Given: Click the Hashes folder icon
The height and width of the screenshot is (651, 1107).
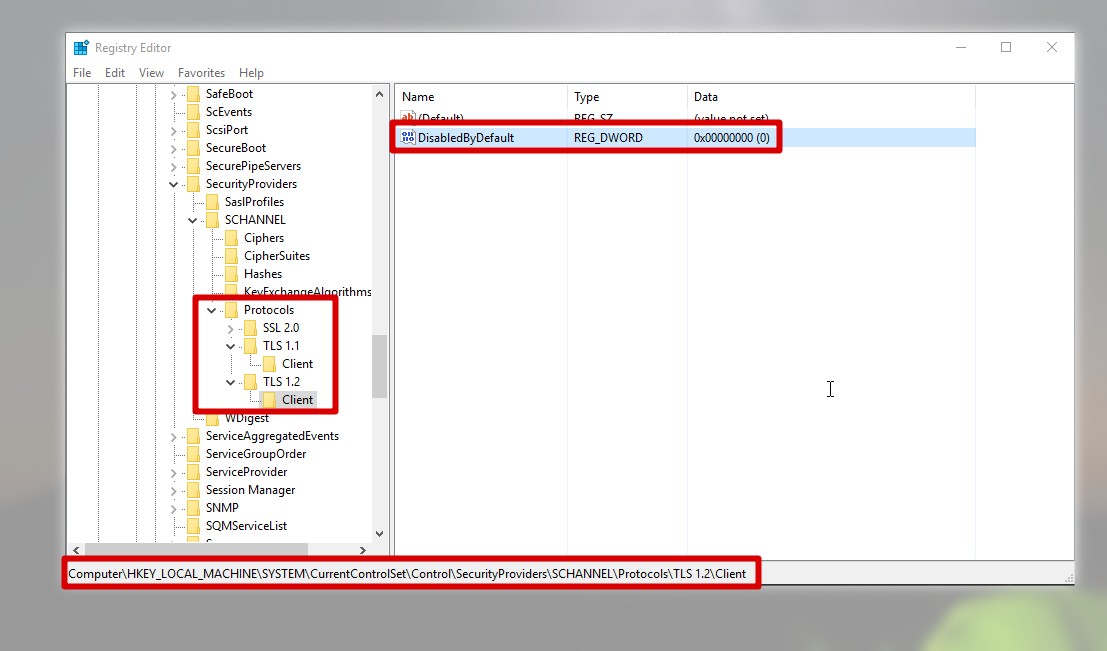Looking at the screenshot, I should [x=232, y=274].
